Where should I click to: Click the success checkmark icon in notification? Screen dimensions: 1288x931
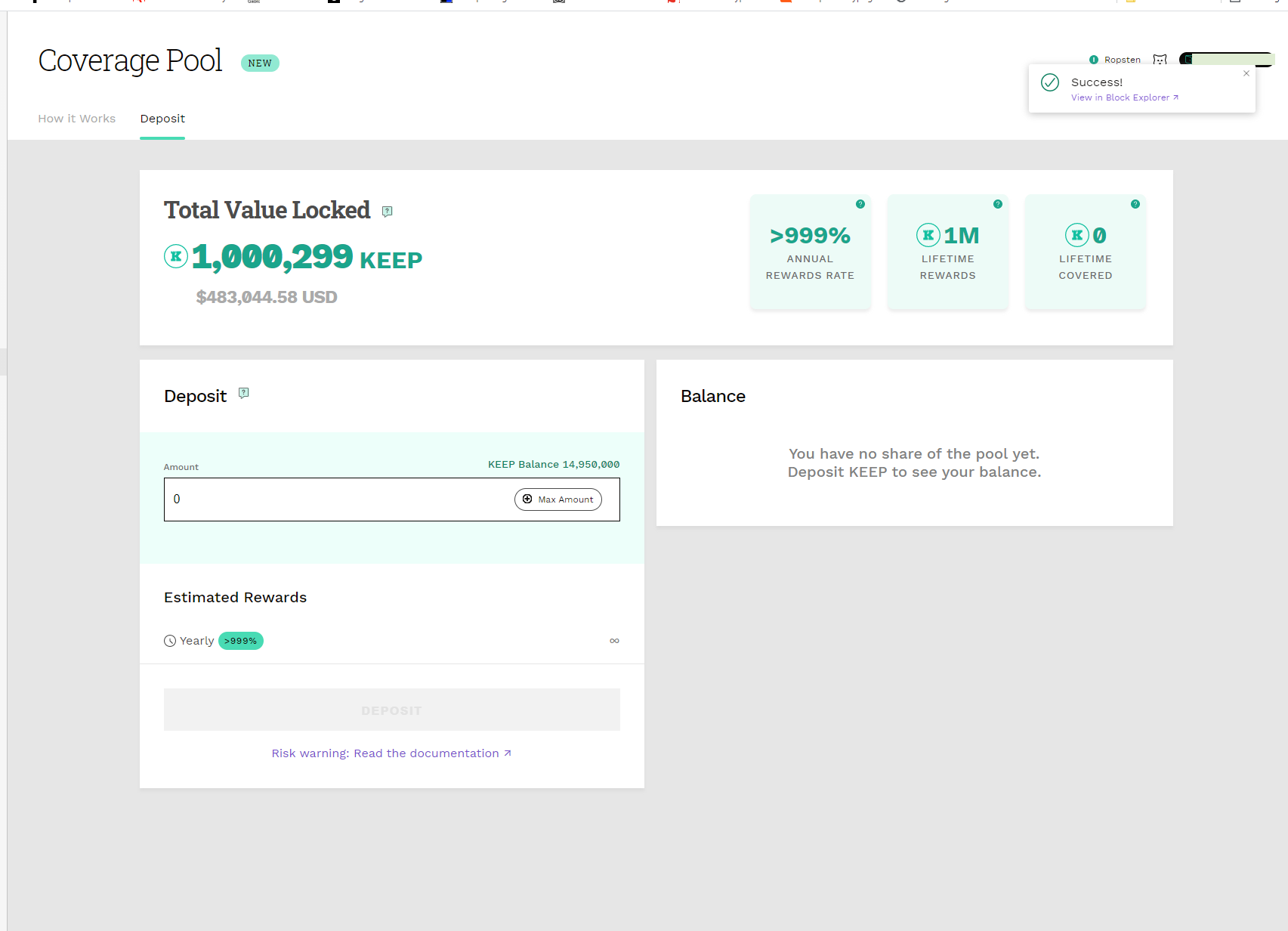point(1050,82)
